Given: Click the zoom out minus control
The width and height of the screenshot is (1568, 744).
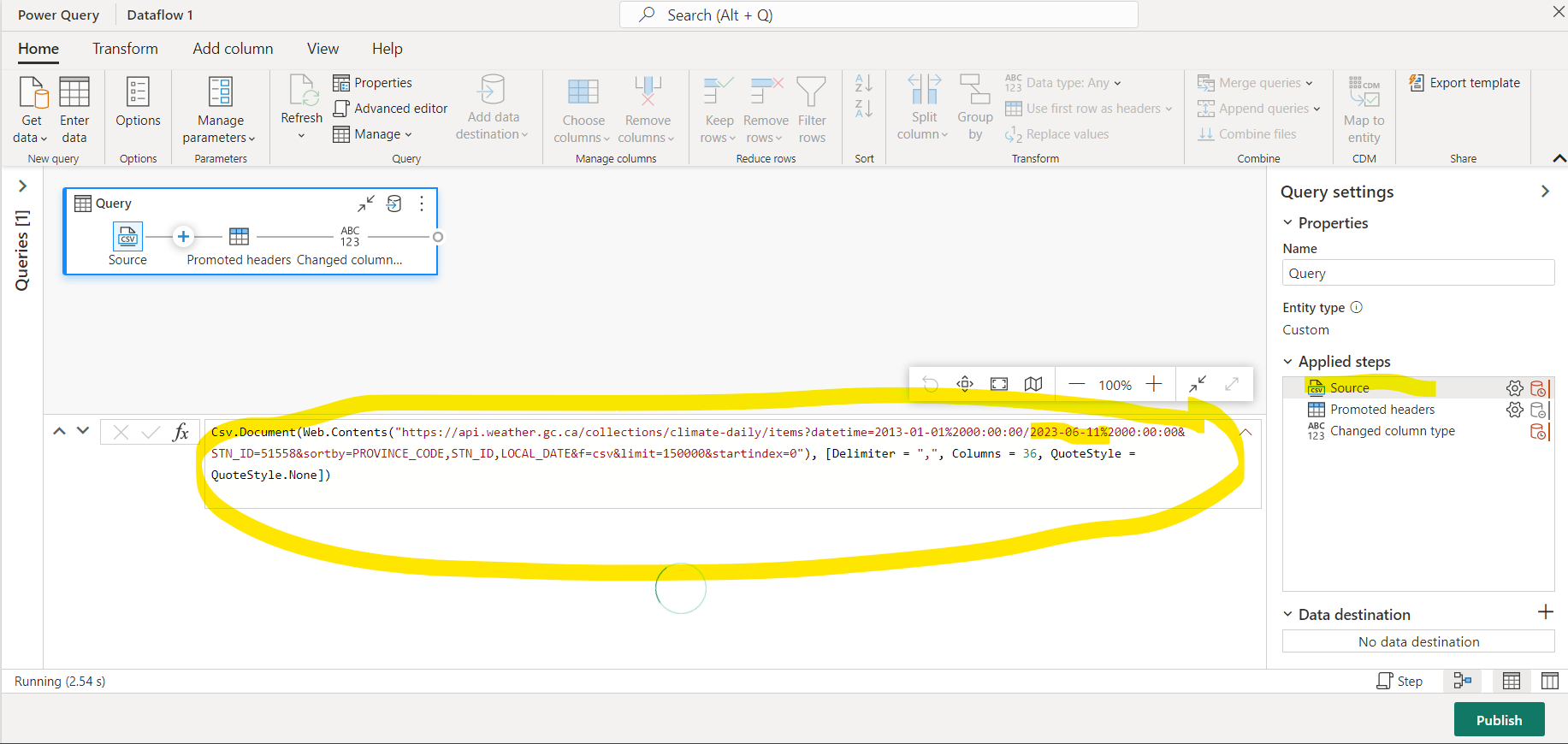Looking at the screenshot, I should pyautogui.click(x=1077, y=384).
